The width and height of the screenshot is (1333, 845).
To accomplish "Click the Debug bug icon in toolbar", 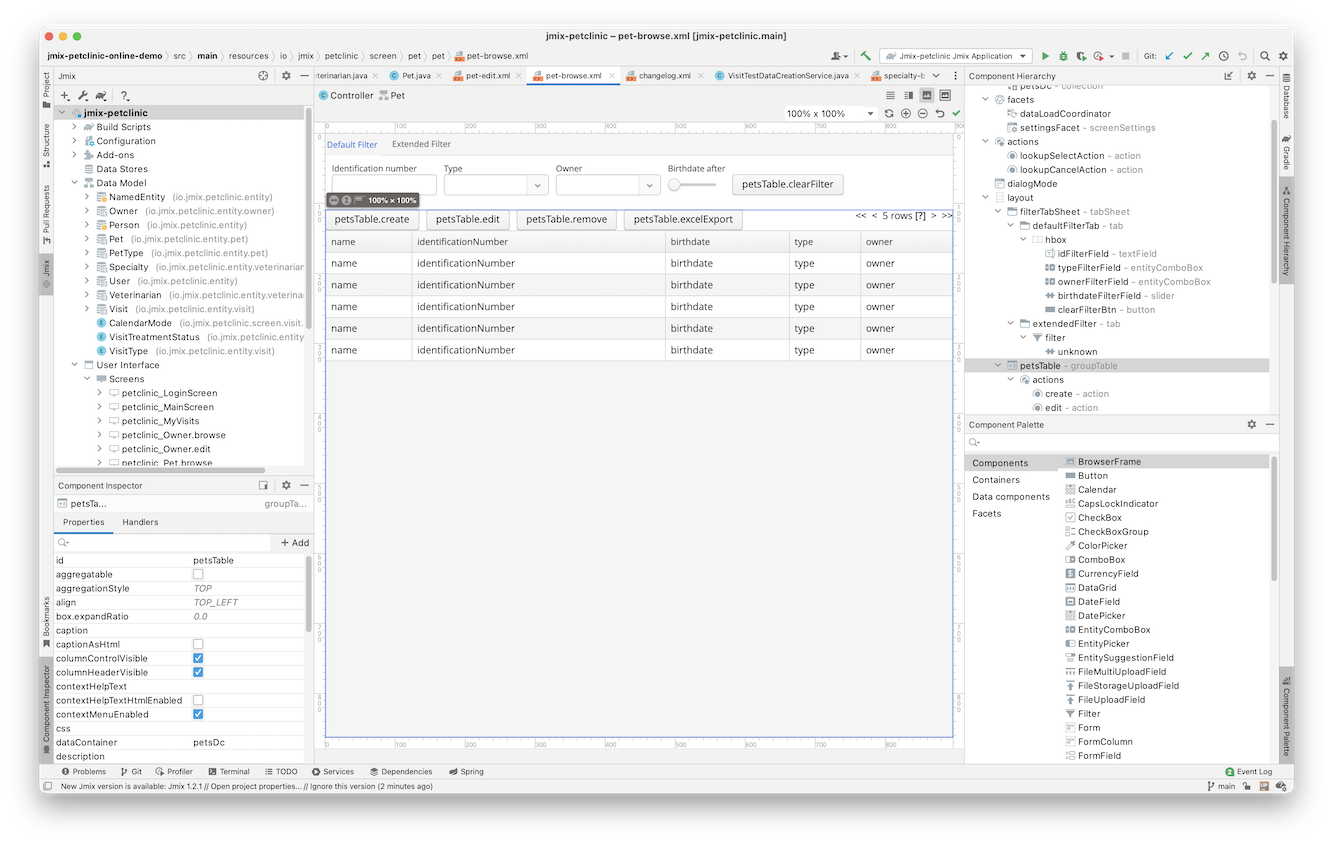I will tap(1063, 57).
